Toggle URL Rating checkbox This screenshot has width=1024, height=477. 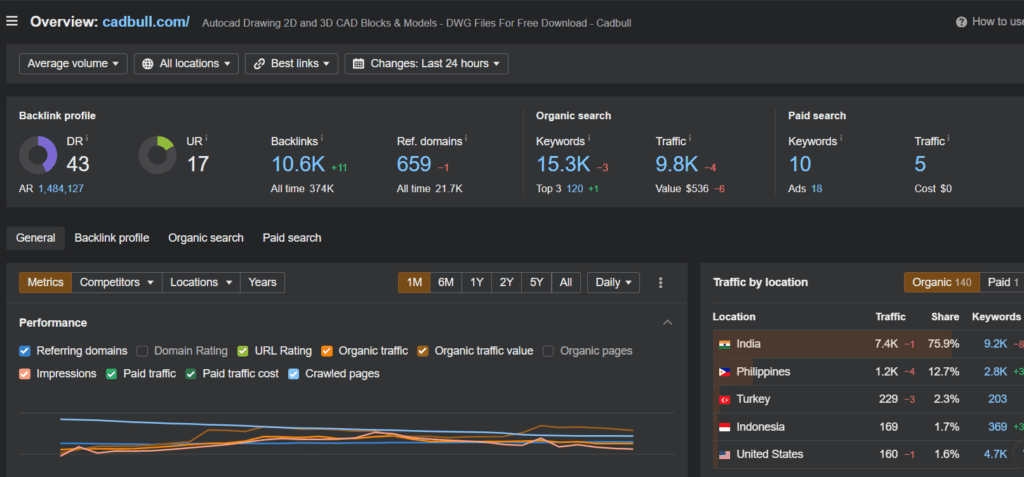(243, 351)
